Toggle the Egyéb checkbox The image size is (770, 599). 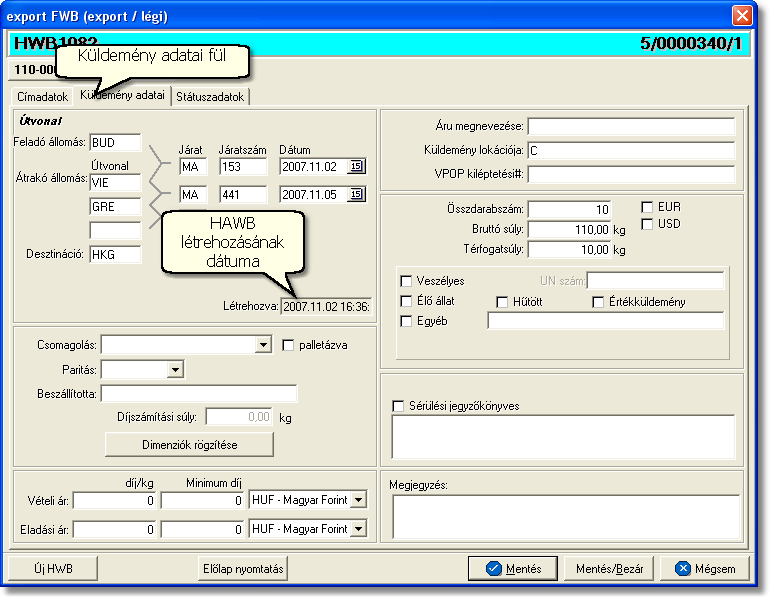tap(406, 321)
